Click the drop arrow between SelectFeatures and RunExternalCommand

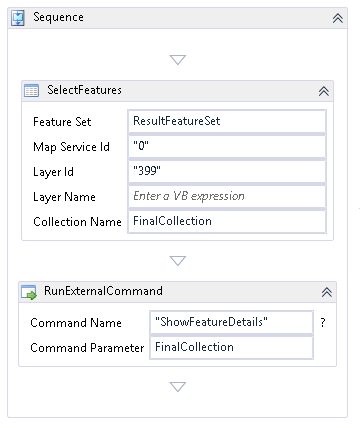tap(178, 261)
